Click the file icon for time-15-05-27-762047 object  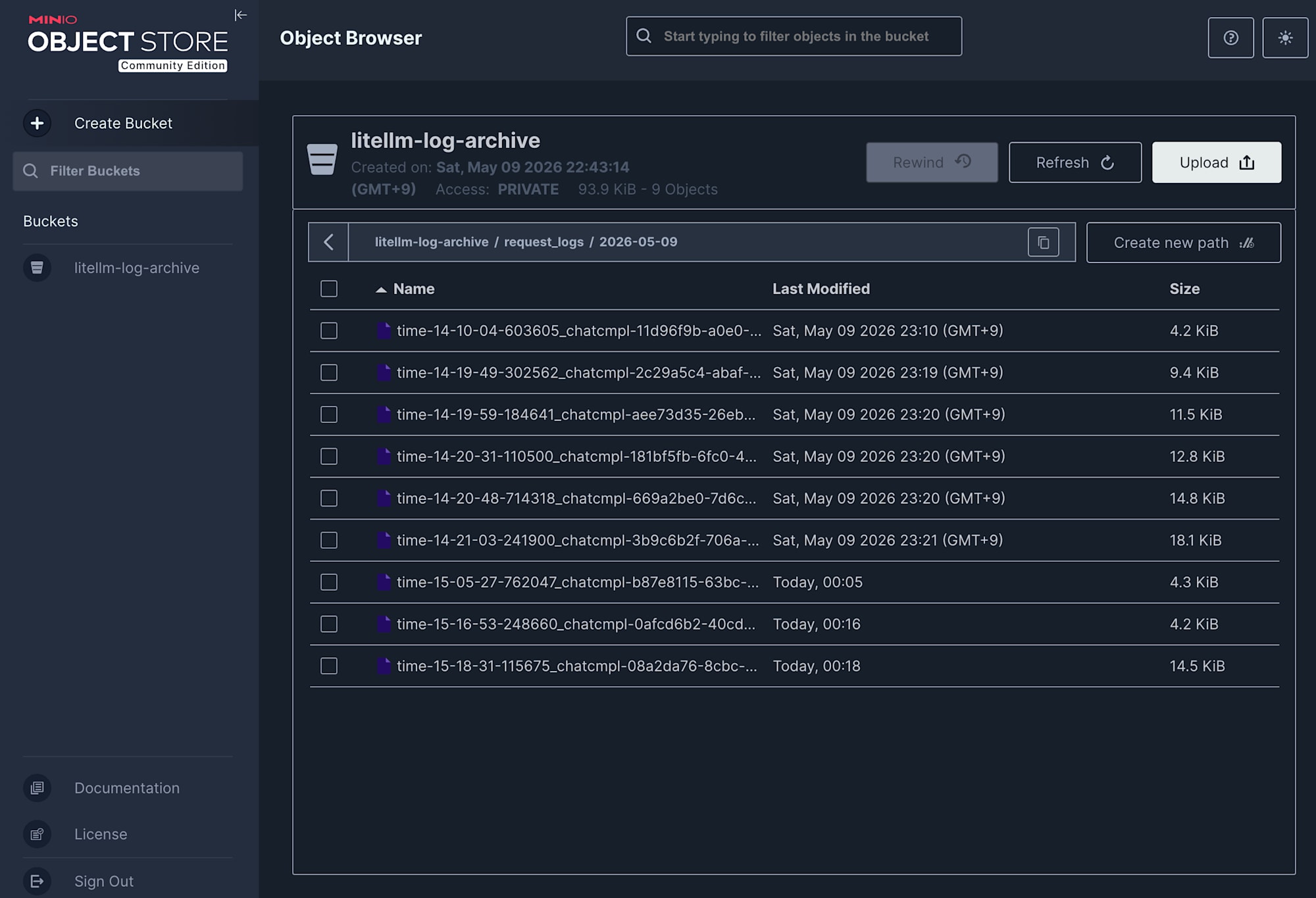(x=384, y=582)
